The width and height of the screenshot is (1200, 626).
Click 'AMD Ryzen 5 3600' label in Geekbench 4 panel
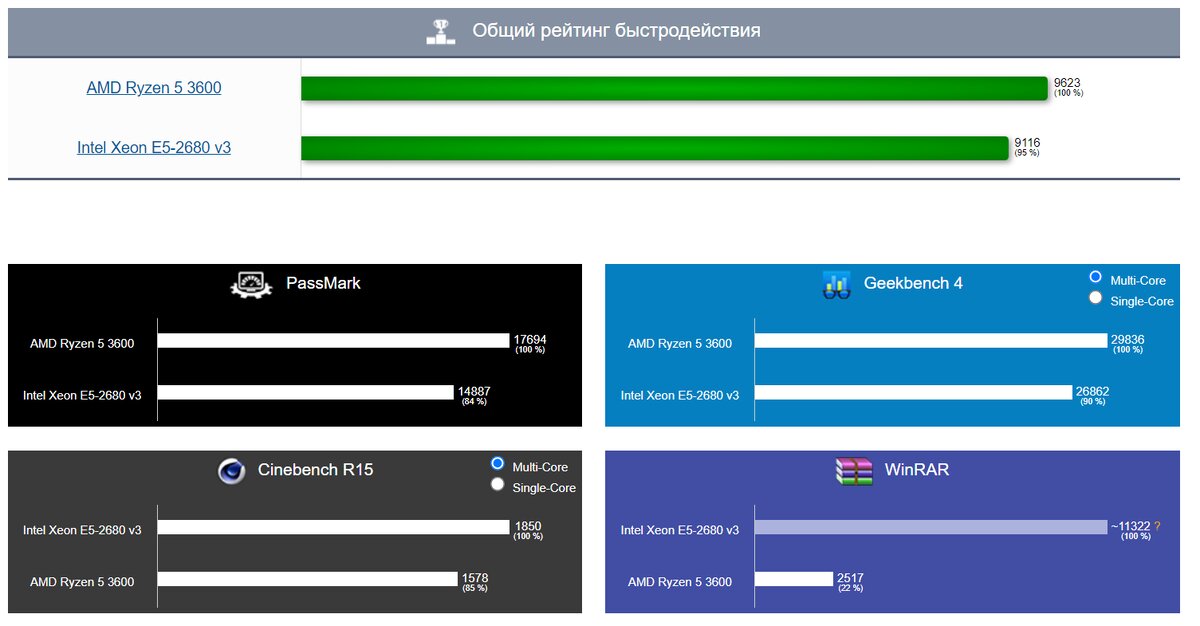[x=680, y=343]
